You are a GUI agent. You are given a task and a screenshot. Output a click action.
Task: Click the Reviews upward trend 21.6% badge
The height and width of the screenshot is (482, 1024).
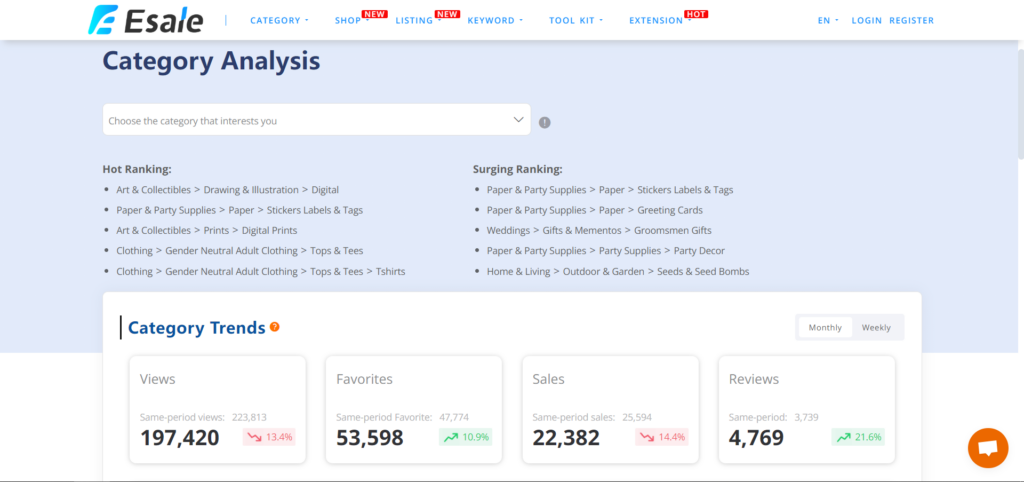858,437
